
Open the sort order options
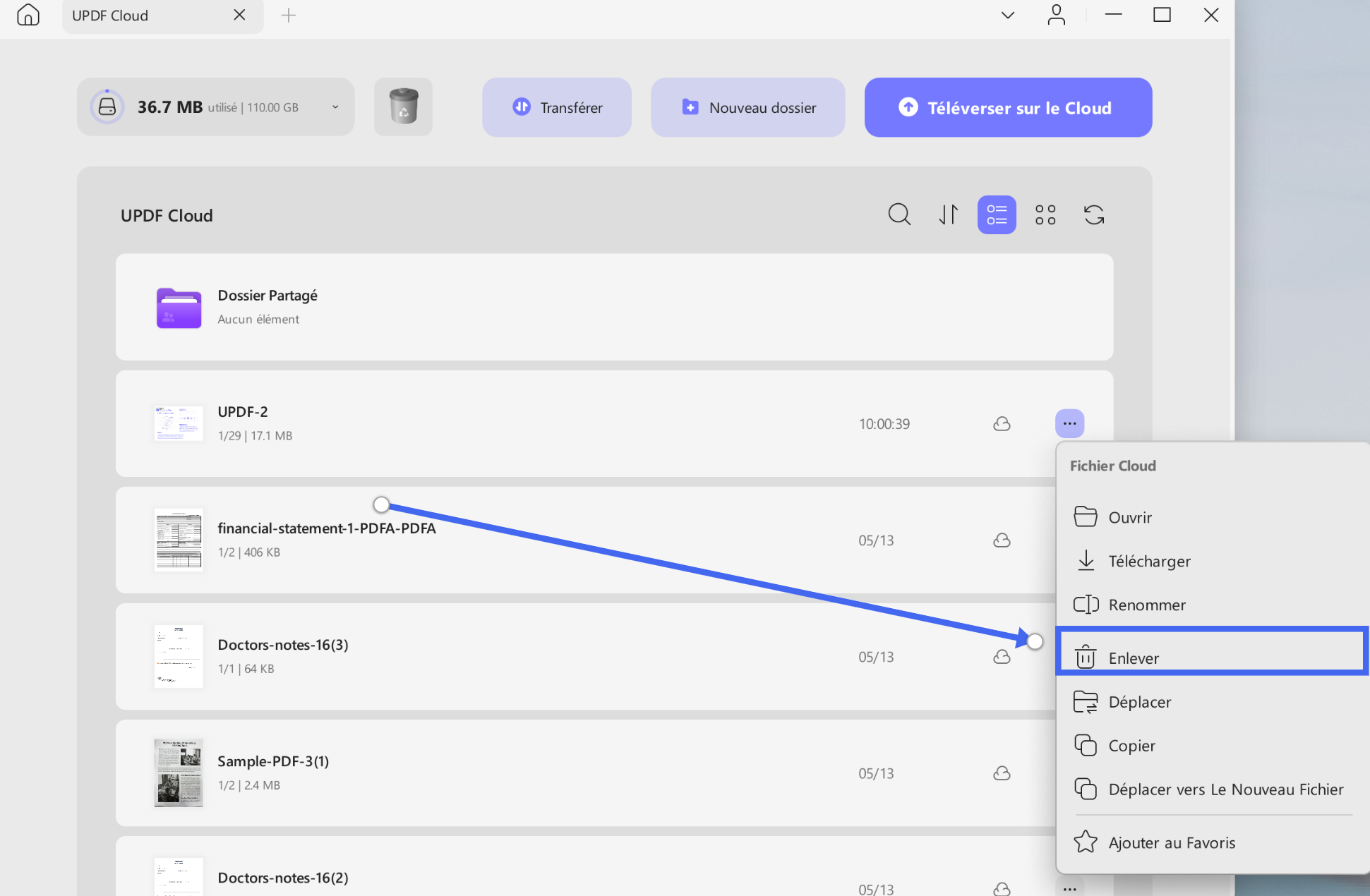click(948, 214)
